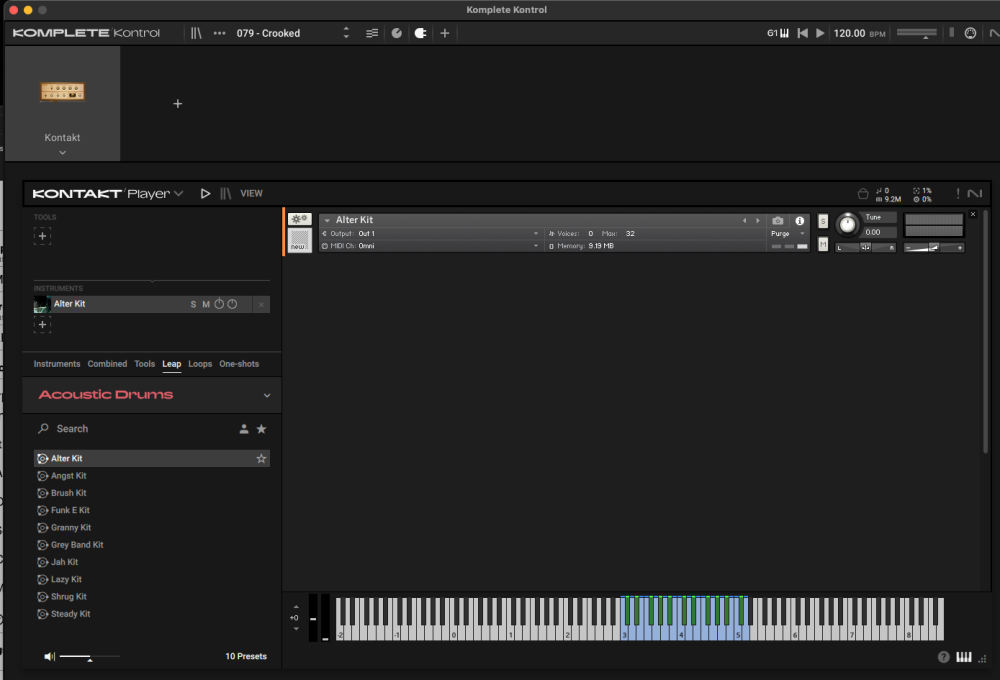Open the plug-in chain panel icon

420,33
